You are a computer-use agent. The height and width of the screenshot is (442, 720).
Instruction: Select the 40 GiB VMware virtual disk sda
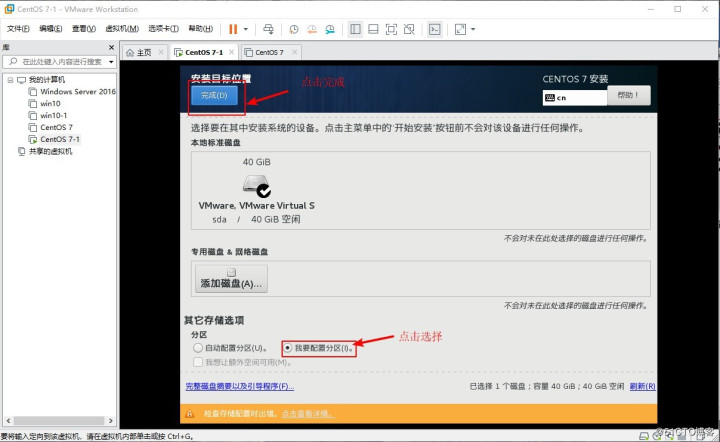click(256, 190)
